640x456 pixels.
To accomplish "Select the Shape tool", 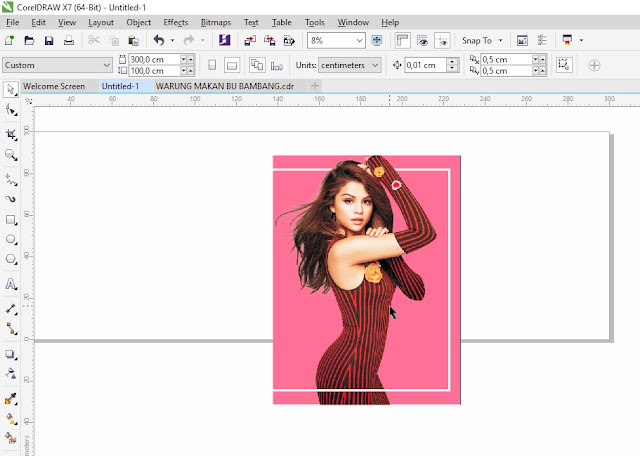I will tap(11, 111).
